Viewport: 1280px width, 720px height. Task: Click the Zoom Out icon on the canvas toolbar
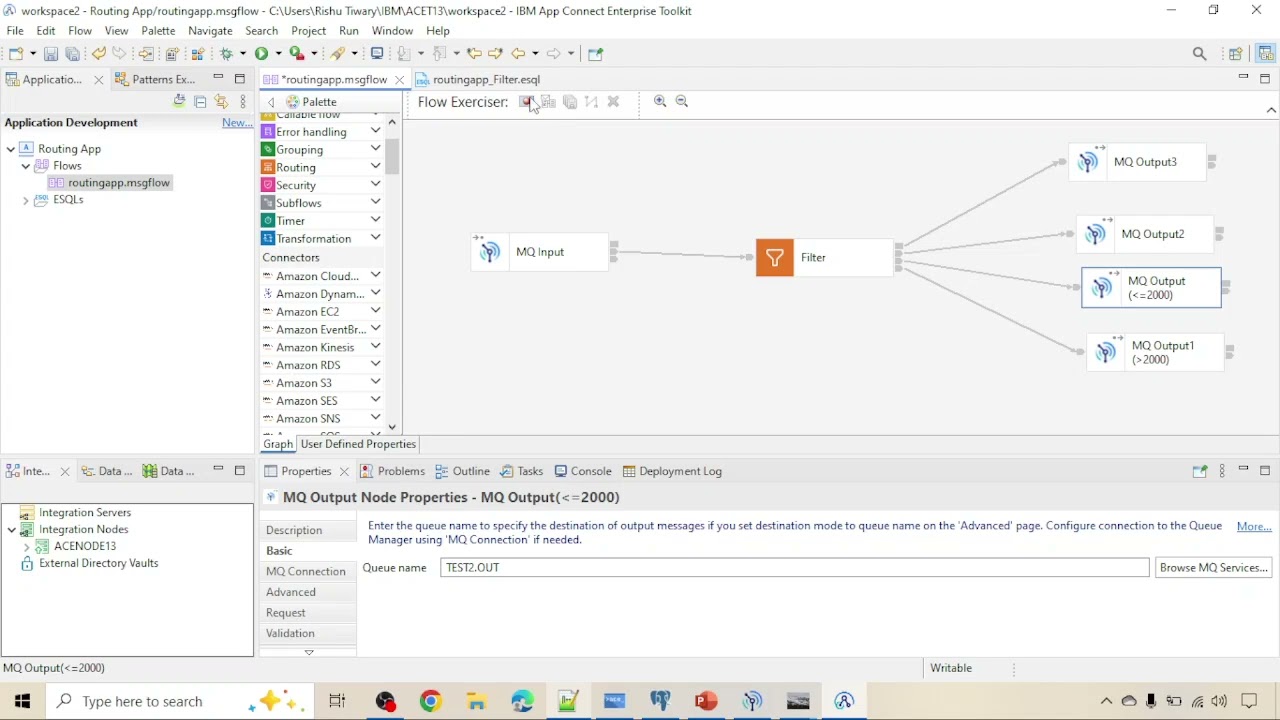(682, 101)
